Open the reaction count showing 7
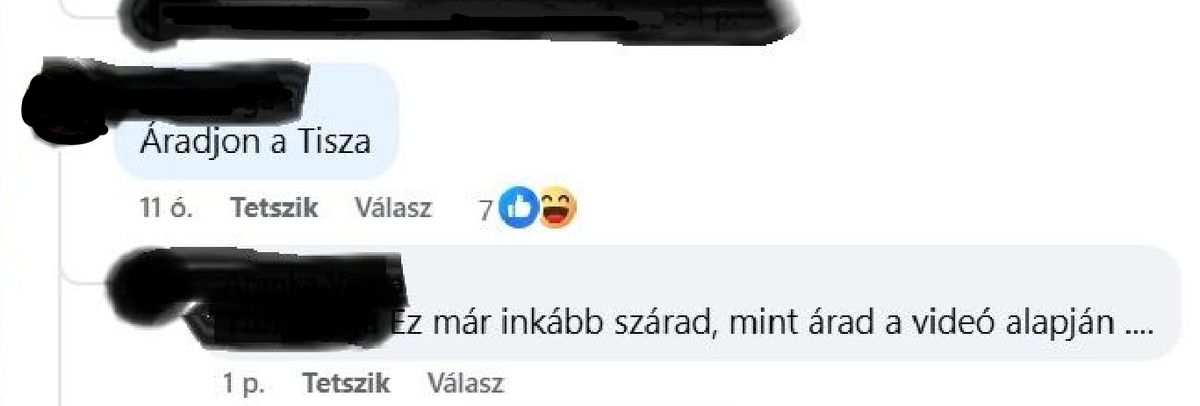Image resolution: width=1200 pixels, height=406 pixels. point(486,209)
